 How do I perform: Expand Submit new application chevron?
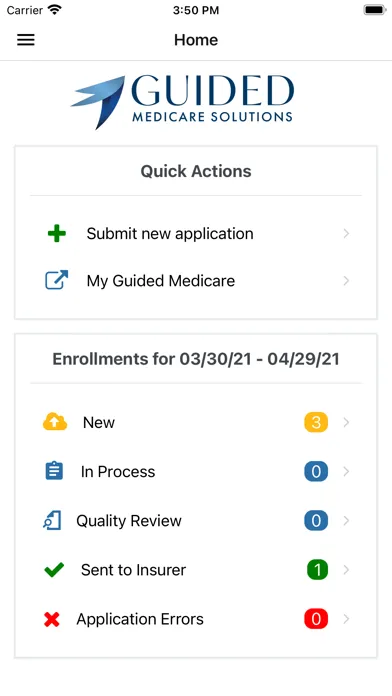pos(346,233)
